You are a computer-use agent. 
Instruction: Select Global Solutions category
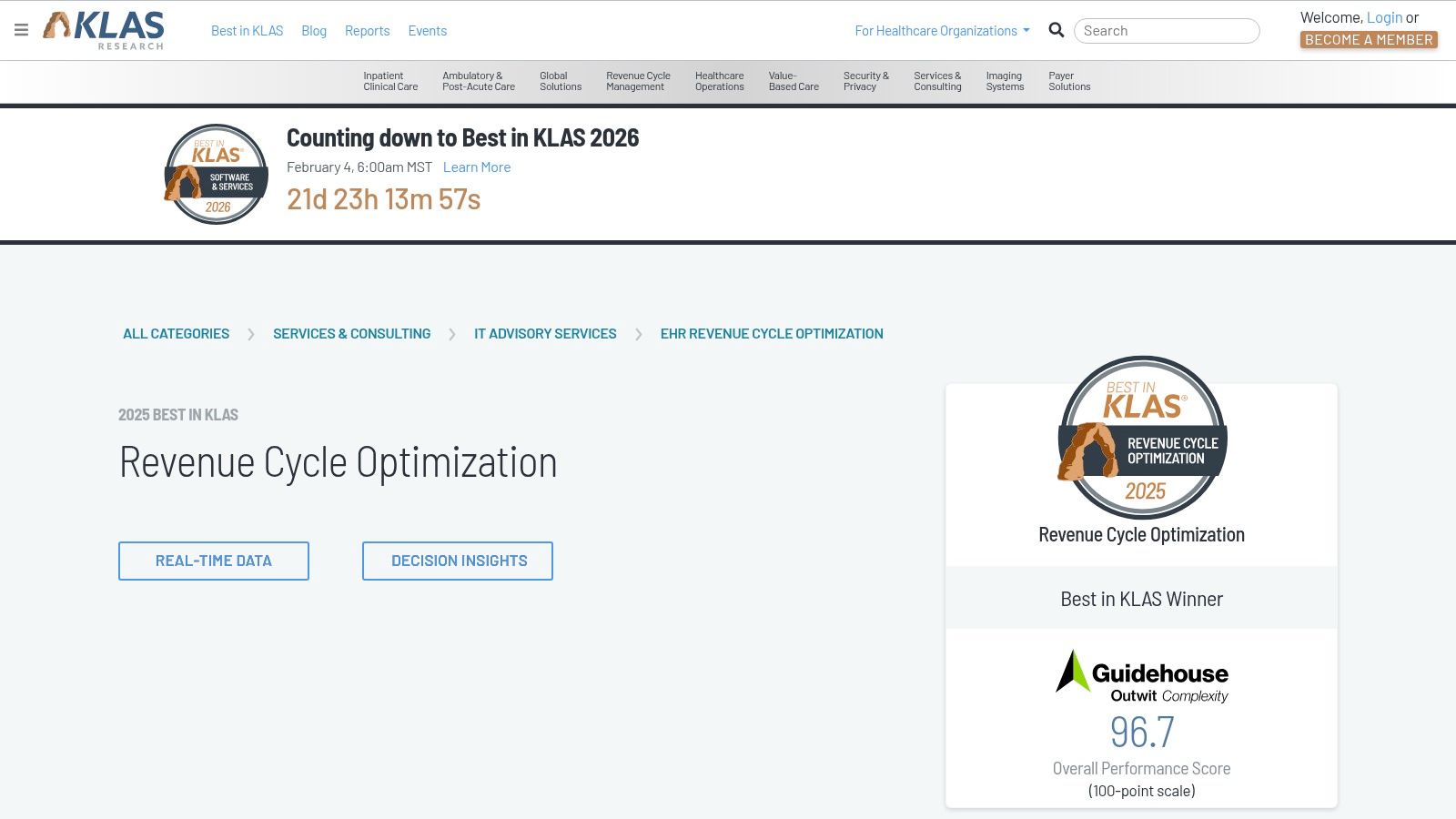point(561,82)
